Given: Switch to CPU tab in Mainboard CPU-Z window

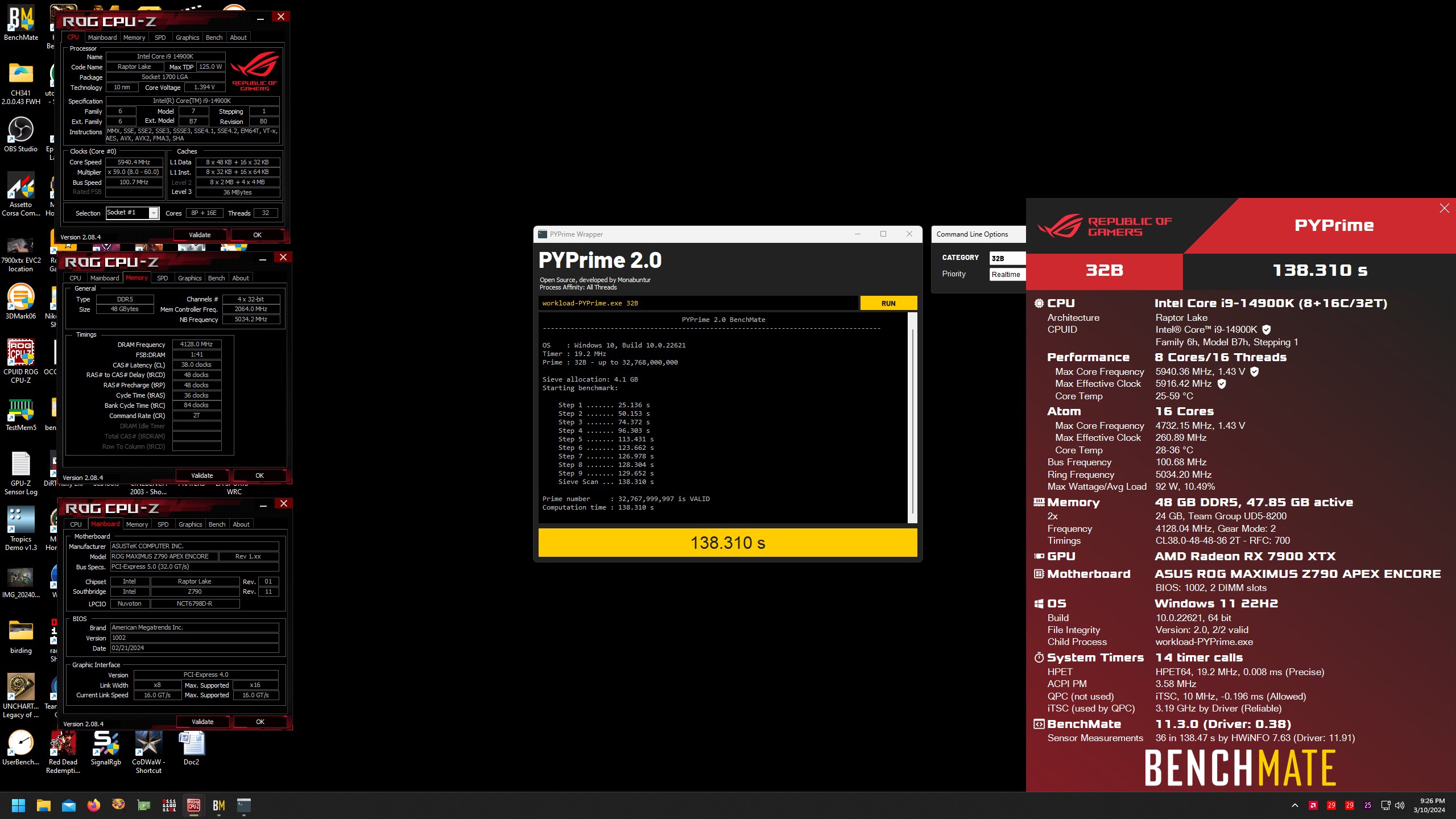Looking at the screenshot, I should click(x=76, y=524).
